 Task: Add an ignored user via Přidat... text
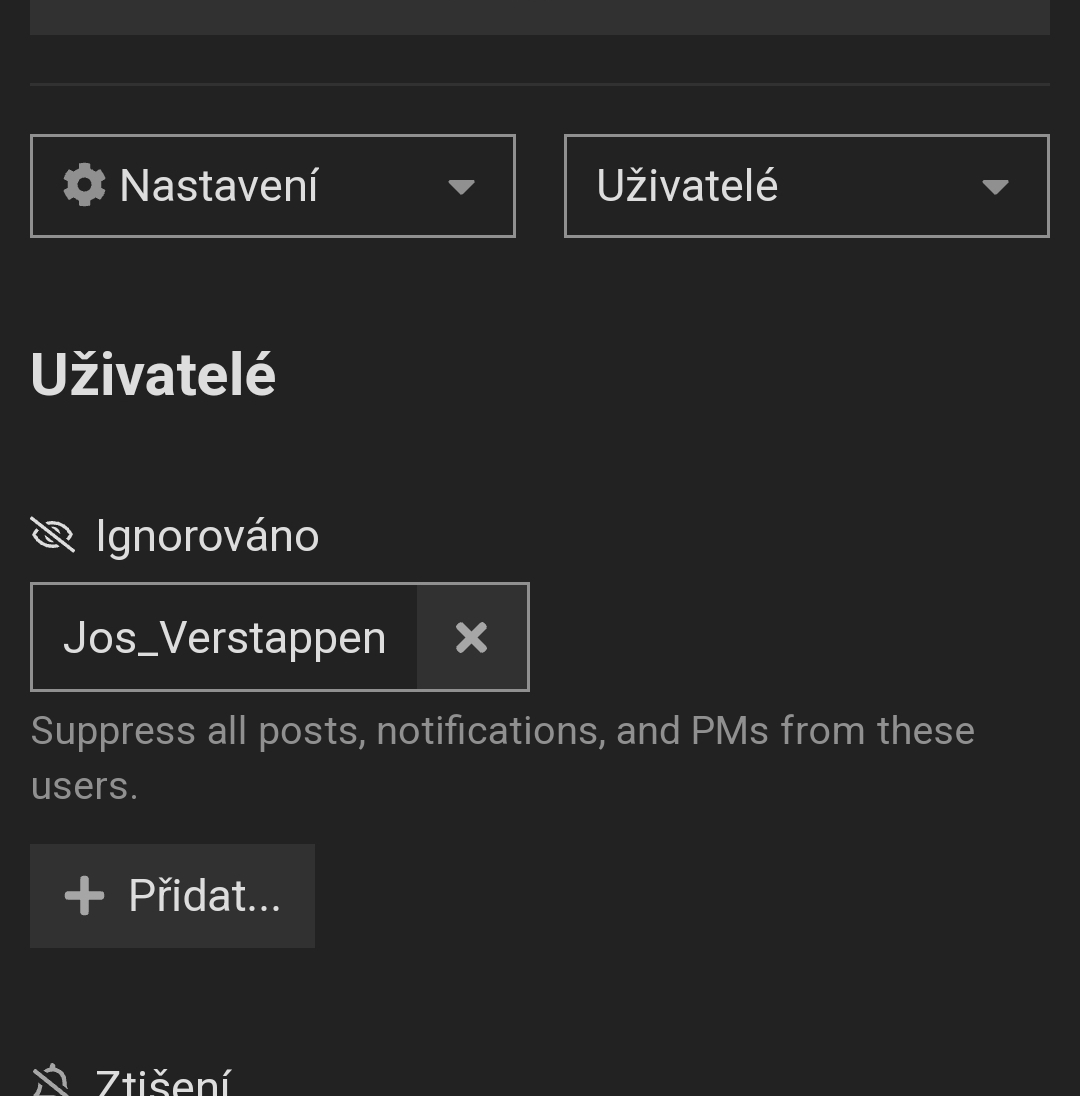[x=204, y=895]
